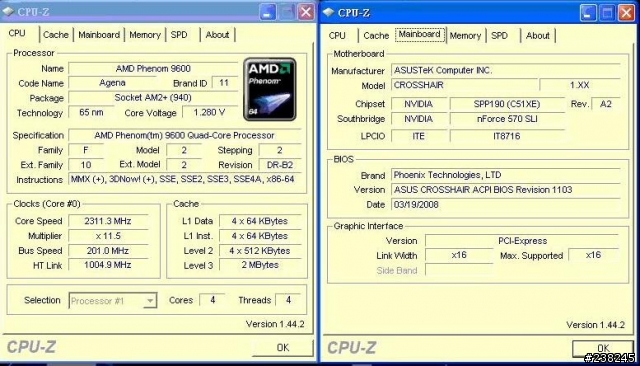
Task: Open About tab in left window
Action: (x=217, y=35)
